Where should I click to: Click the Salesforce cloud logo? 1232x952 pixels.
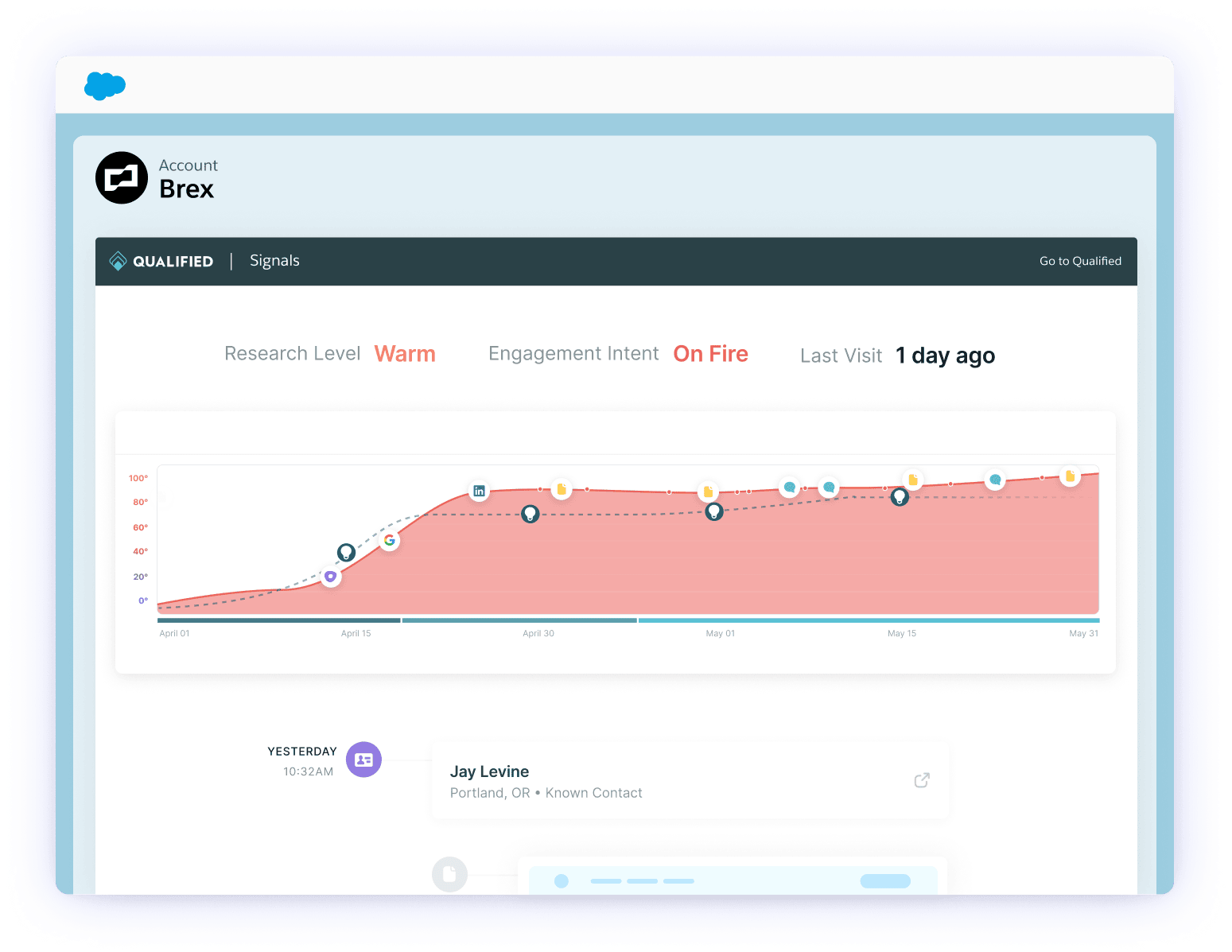[x=105, y=85]
